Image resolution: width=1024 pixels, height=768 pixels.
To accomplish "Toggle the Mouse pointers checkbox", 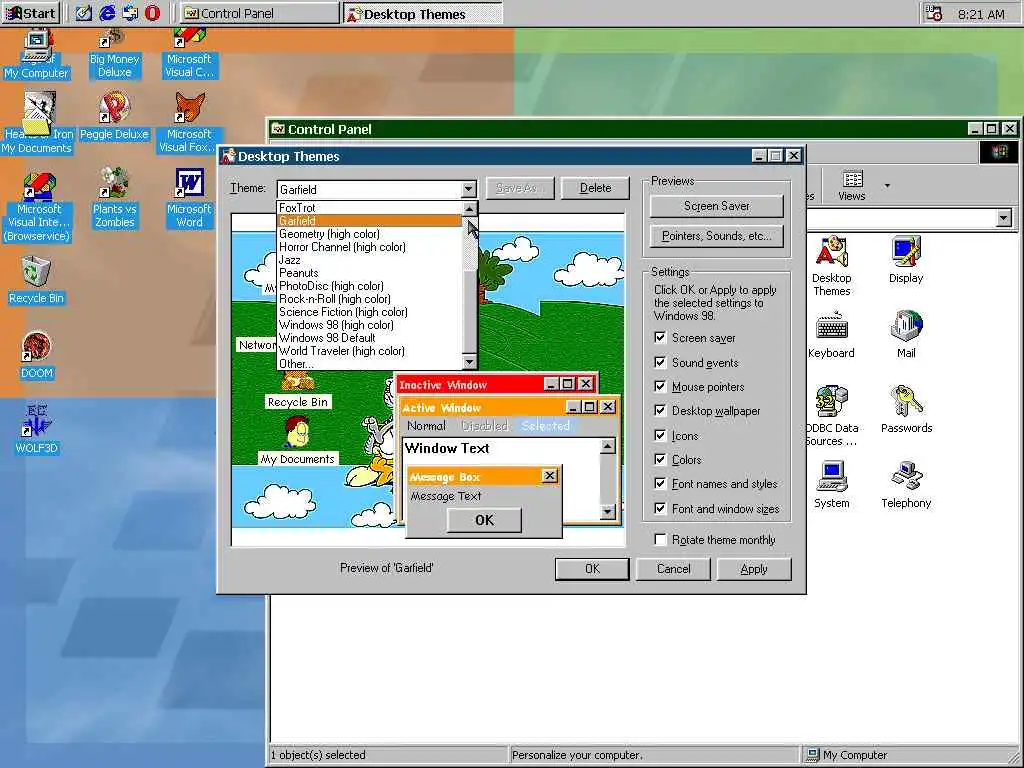I will click(660, 387).
